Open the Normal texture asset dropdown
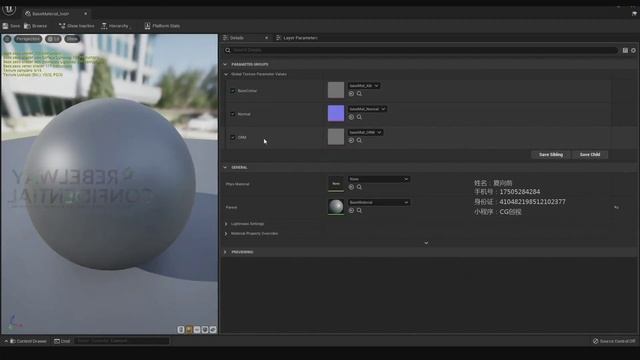 coord(367,109)
